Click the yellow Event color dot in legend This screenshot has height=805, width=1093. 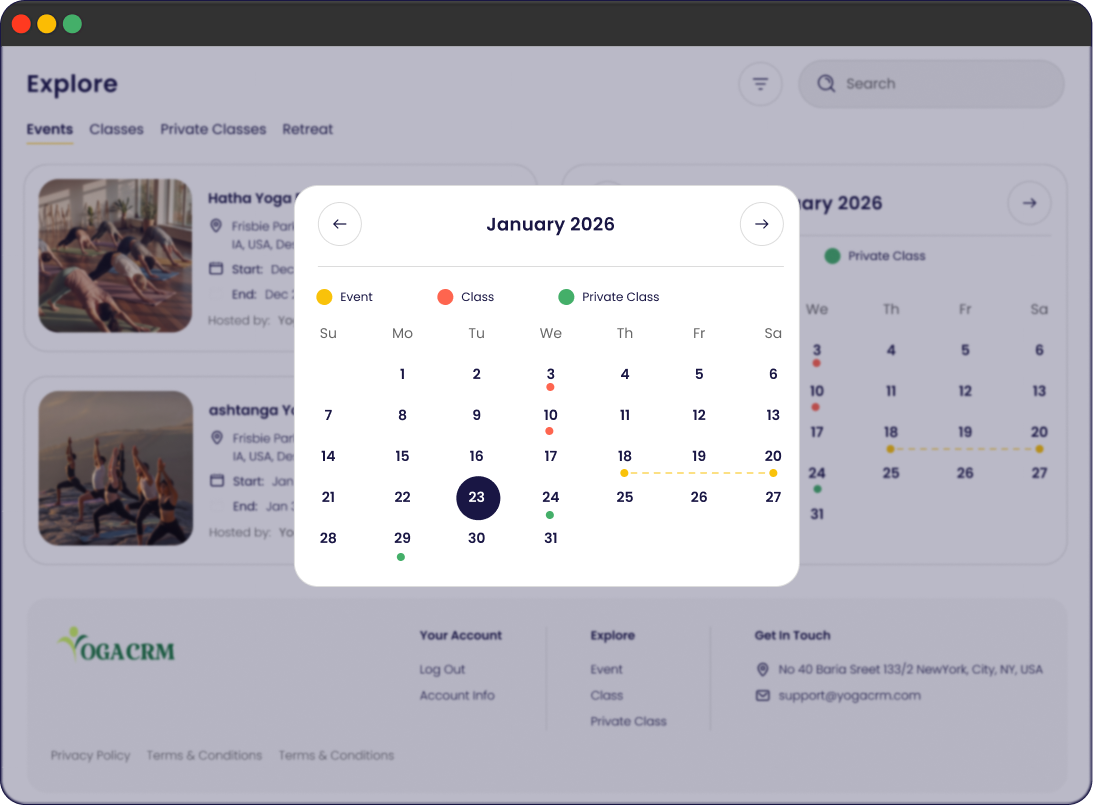click(324, 297)
